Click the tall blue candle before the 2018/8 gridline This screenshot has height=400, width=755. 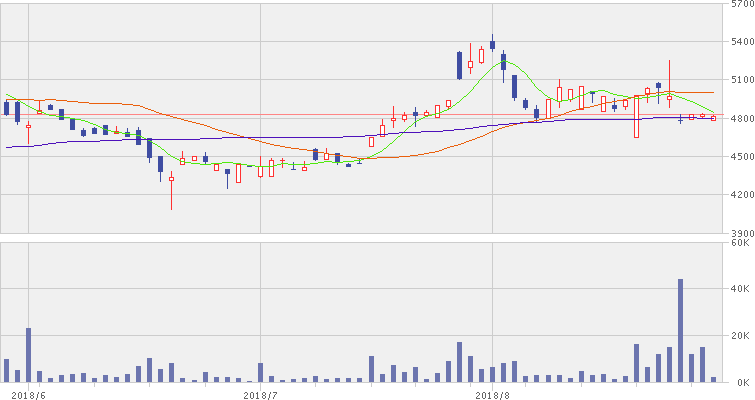(459, 64)
